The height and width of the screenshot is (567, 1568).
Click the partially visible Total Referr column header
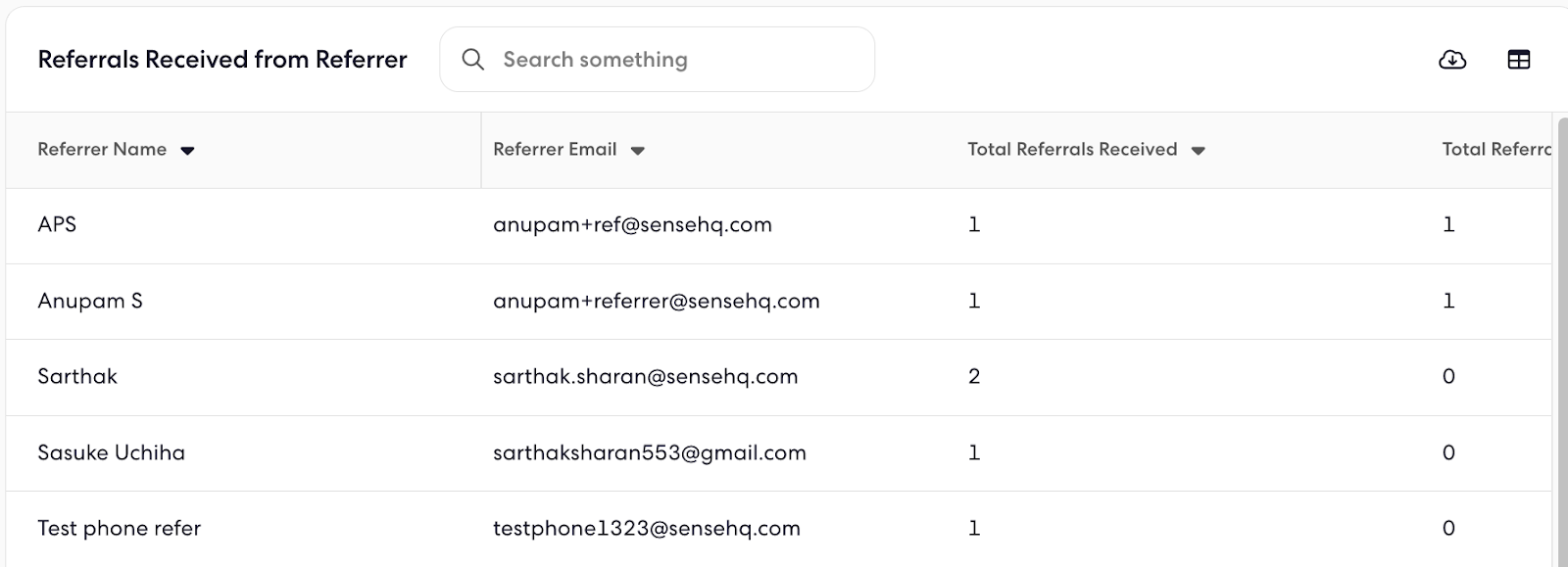(x=1496, y=150)
